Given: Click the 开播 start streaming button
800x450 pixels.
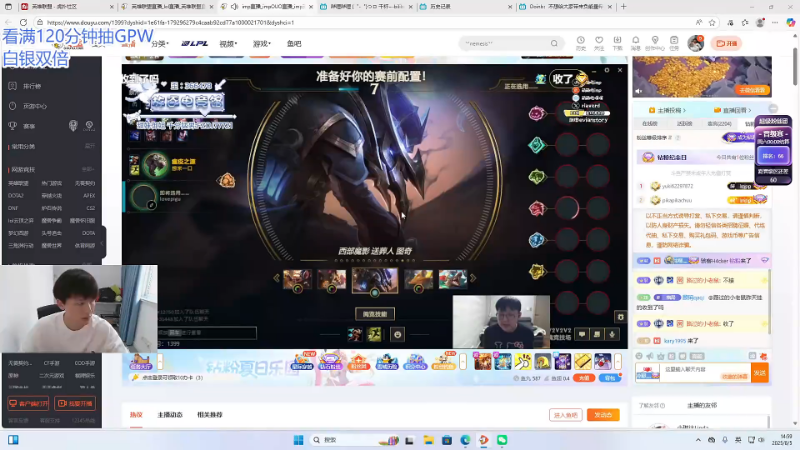Looking at the screenshot, I should (727, 43).
